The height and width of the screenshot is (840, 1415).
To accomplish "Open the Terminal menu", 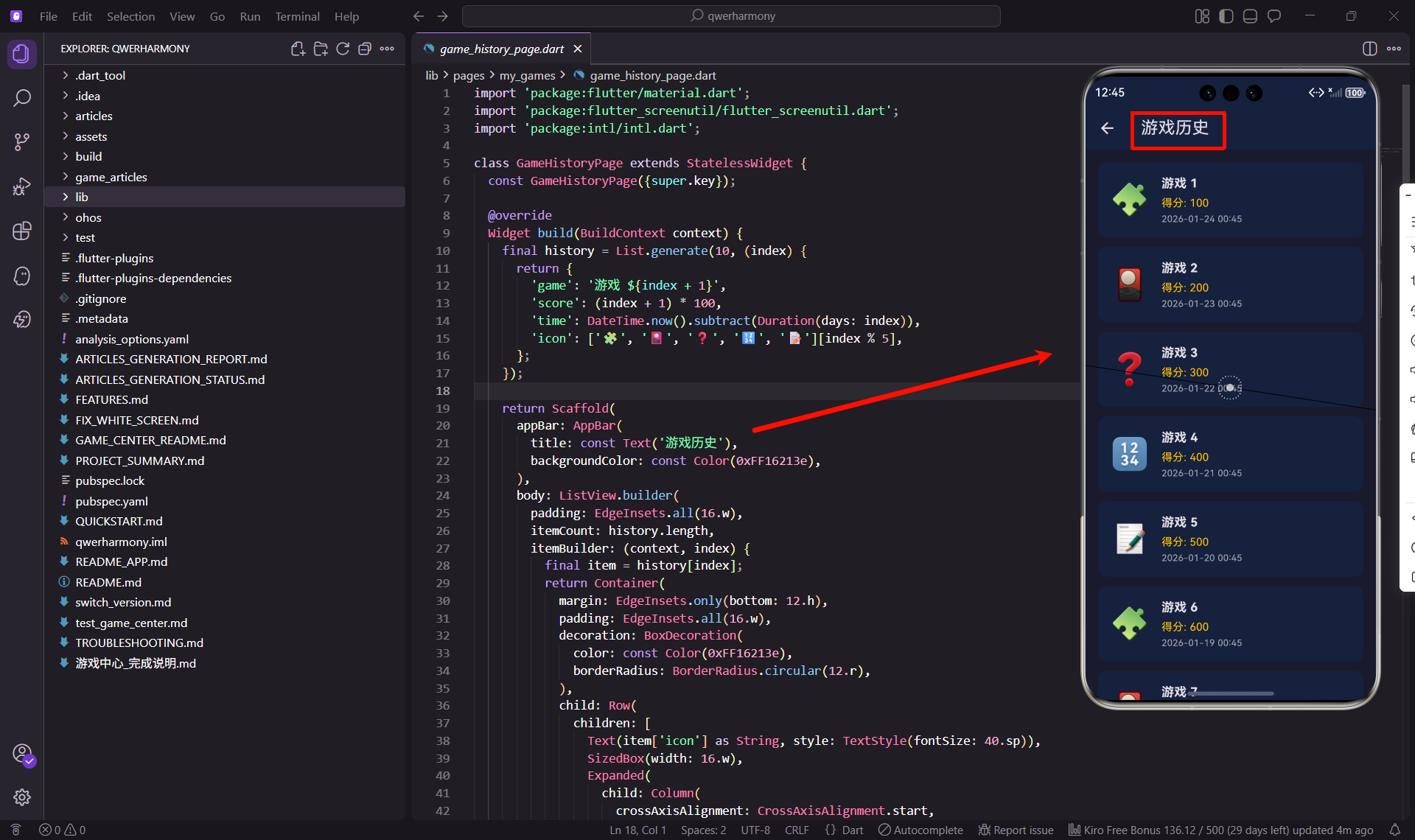I will (297, 16).
